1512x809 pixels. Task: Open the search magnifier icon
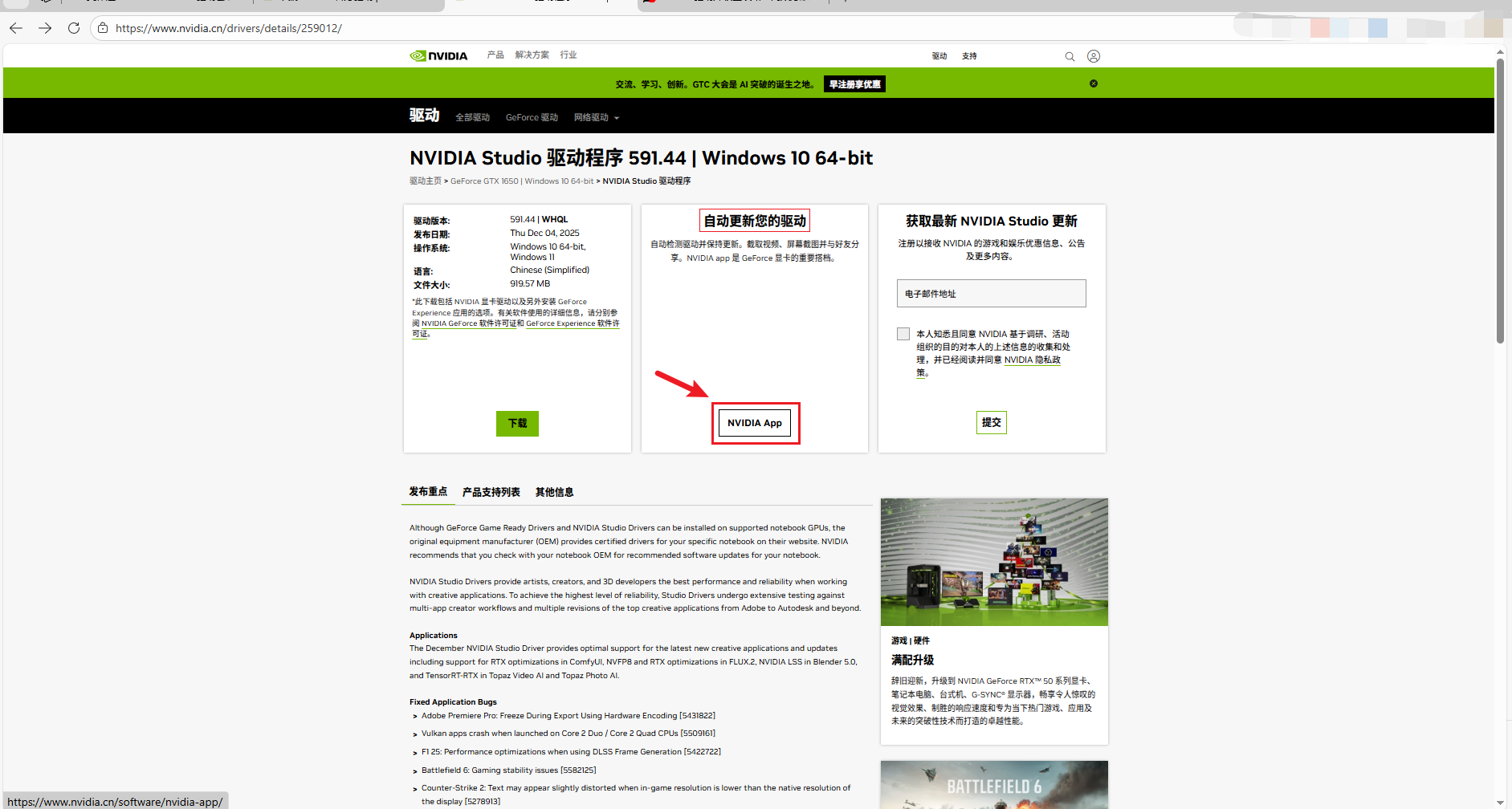pos(1070,56)
